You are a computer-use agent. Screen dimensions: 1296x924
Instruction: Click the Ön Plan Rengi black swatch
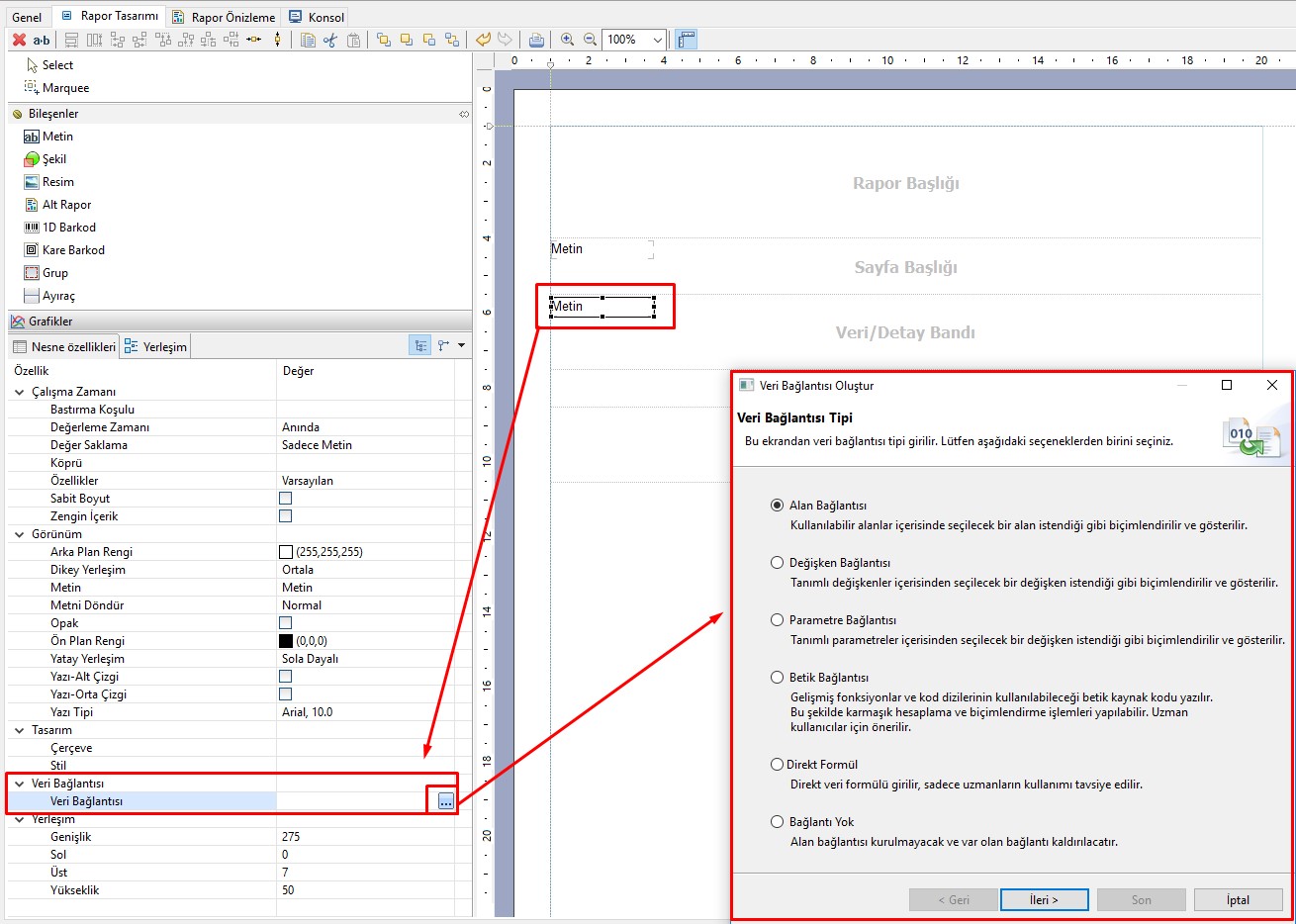[286, 641]
